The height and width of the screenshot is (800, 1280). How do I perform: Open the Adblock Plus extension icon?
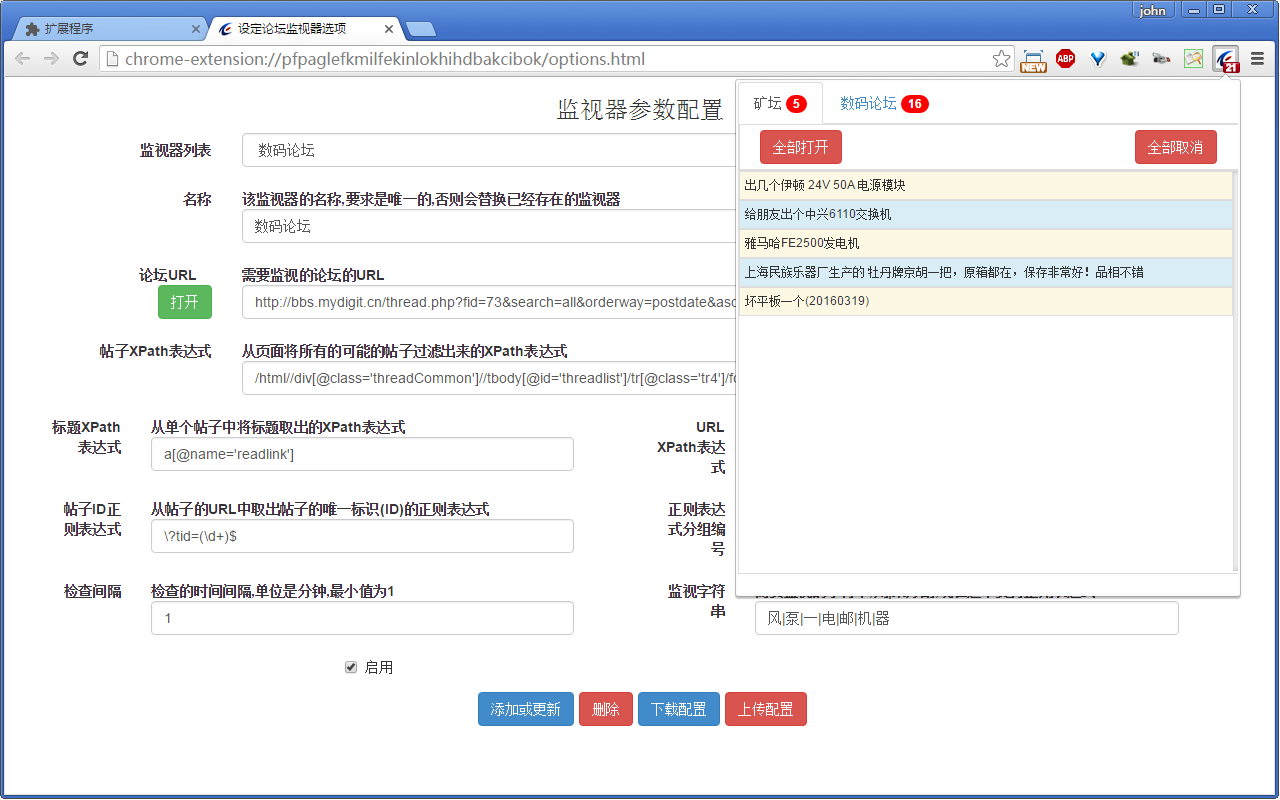pyautogui.click(x=1065, y=59)
